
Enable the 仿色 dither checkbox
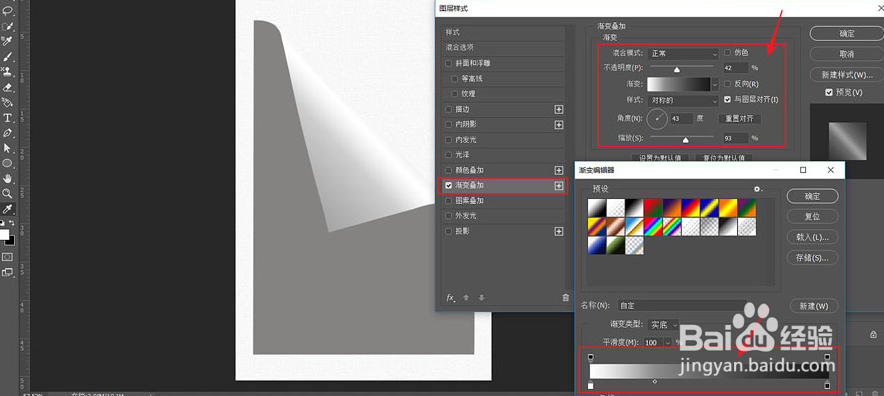click(727, 52)
